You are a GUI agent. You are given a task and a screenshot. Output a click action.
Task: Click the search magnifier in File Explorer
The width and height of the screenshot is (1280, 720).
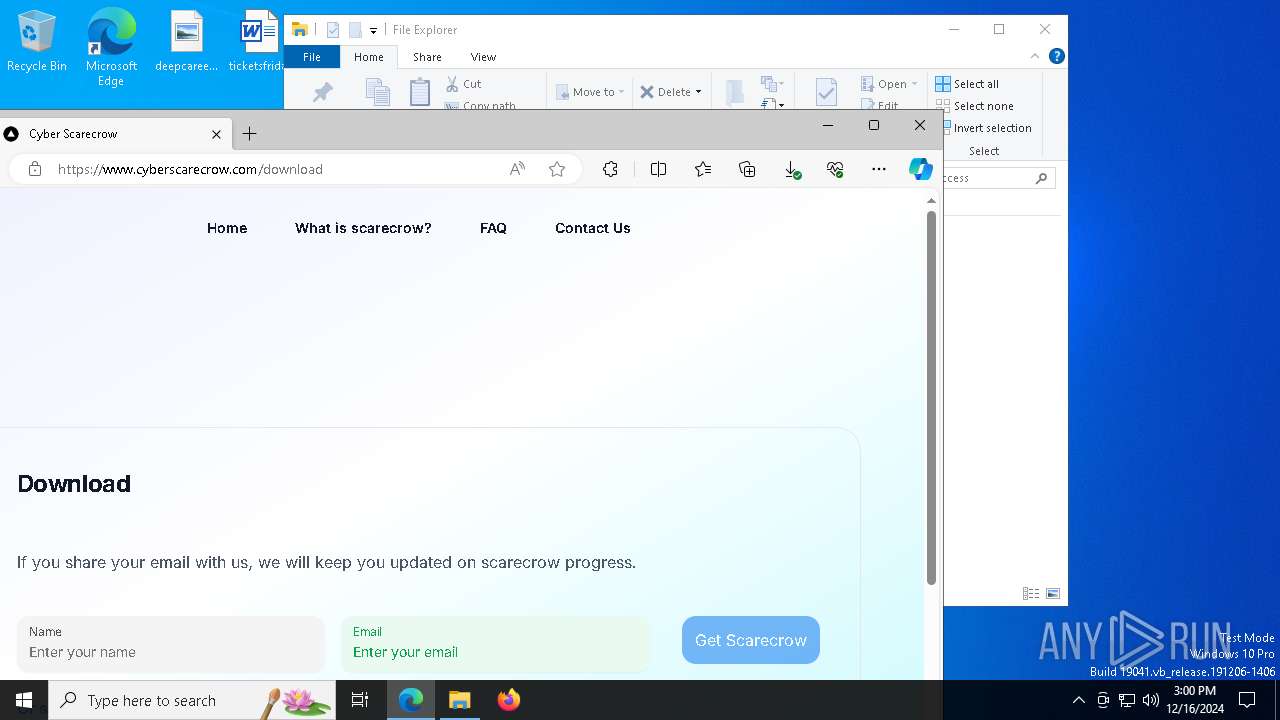1041,178
